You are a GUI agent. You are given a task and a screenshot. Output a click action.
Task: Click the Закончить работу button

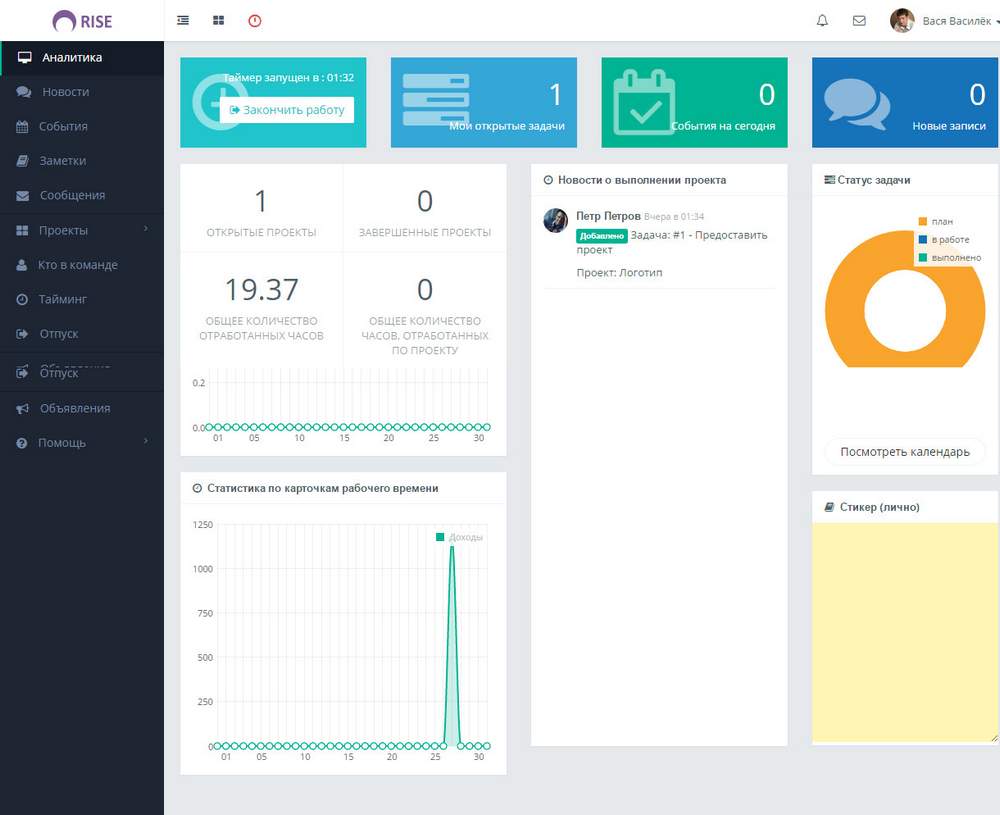click(x=287, y=110)
